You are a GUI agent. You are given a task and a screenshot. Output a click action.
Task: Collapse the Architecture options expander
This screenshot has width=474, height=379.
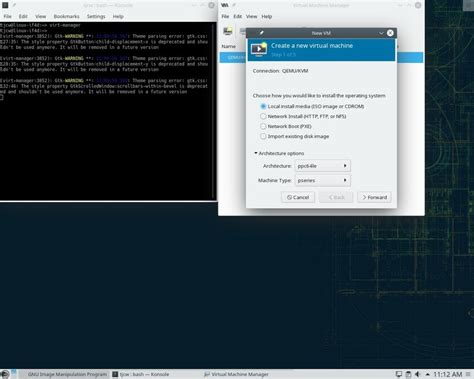click(256, 153)
